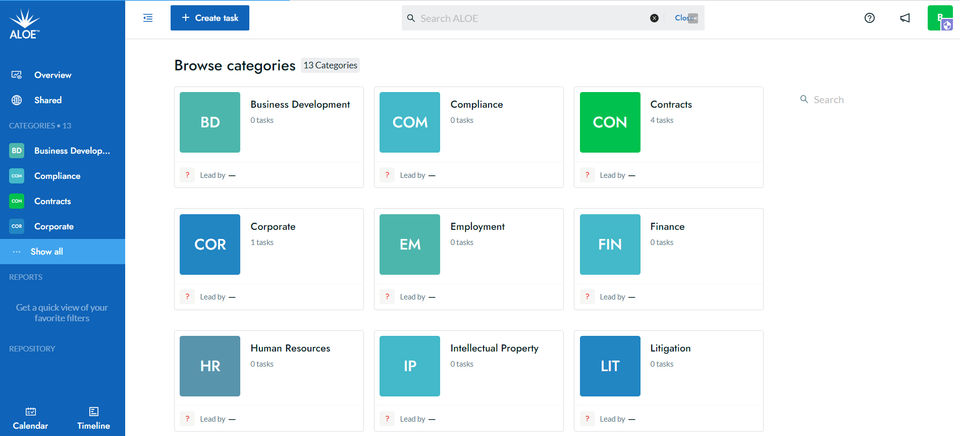Open the COM category tile
The height and width of the screenshot is (436, 960).
(410, 122)
